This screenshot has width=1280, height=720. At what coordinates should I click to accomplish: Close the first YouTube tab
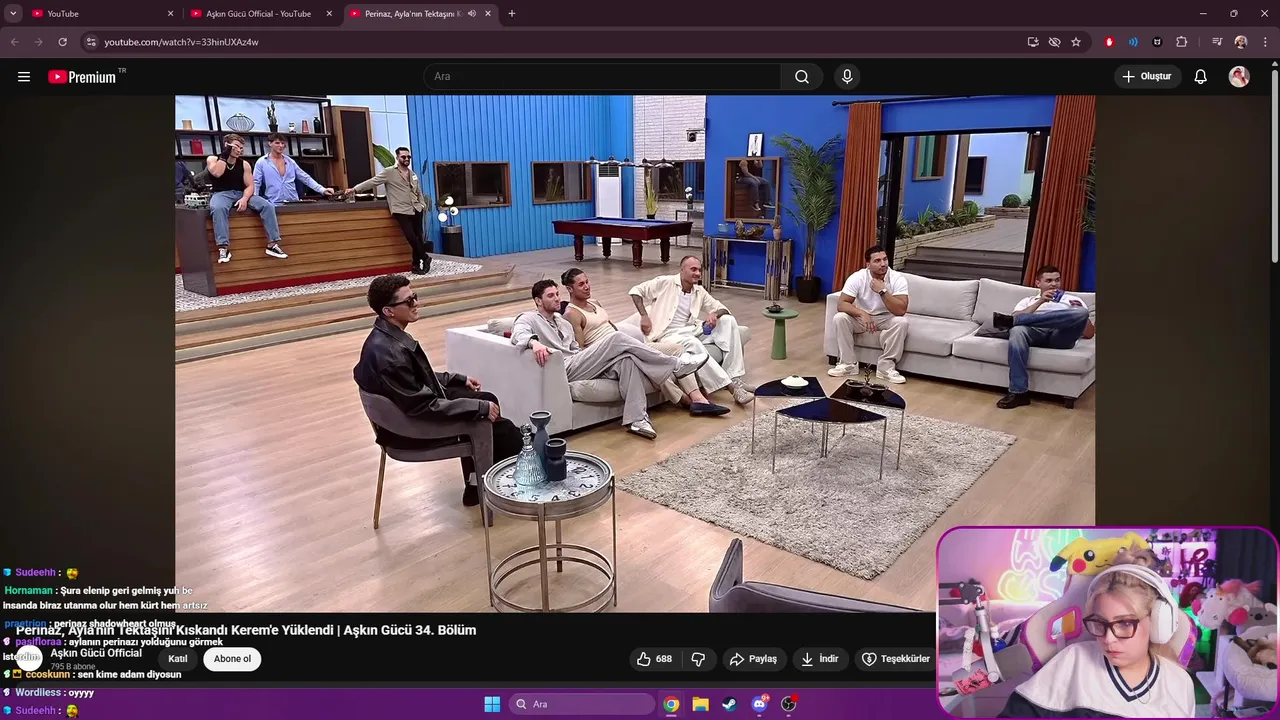pos(170,14)
